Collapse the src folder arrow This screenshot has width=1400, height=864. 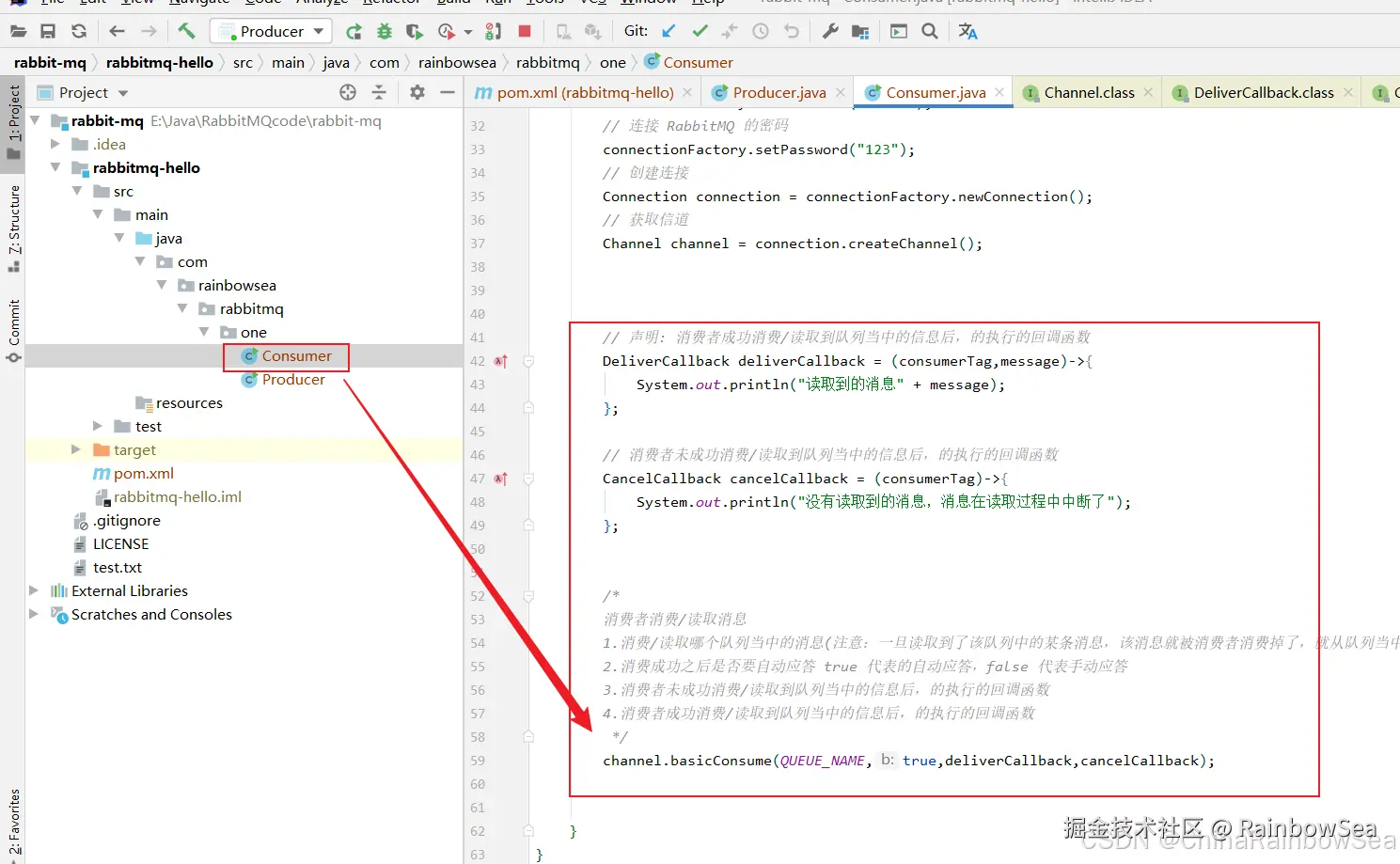click(x=77, y=191)
